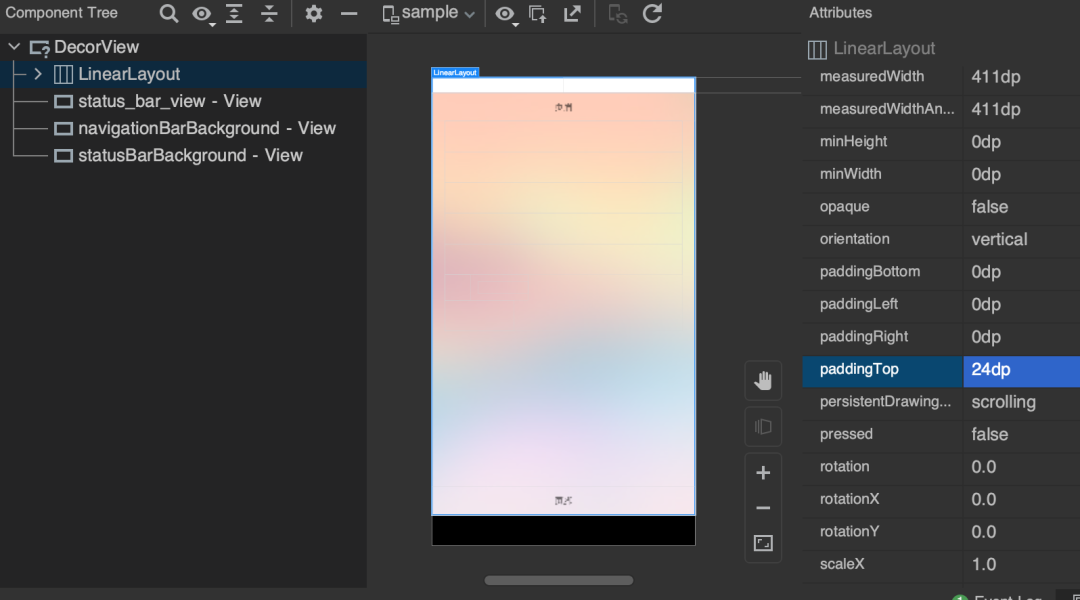Image resolution: width=1080 pixels, height=600 pixels.
Task: Open View Options eye dropdown above the layout
Action: pyautogui.click(x=507, y=14)
